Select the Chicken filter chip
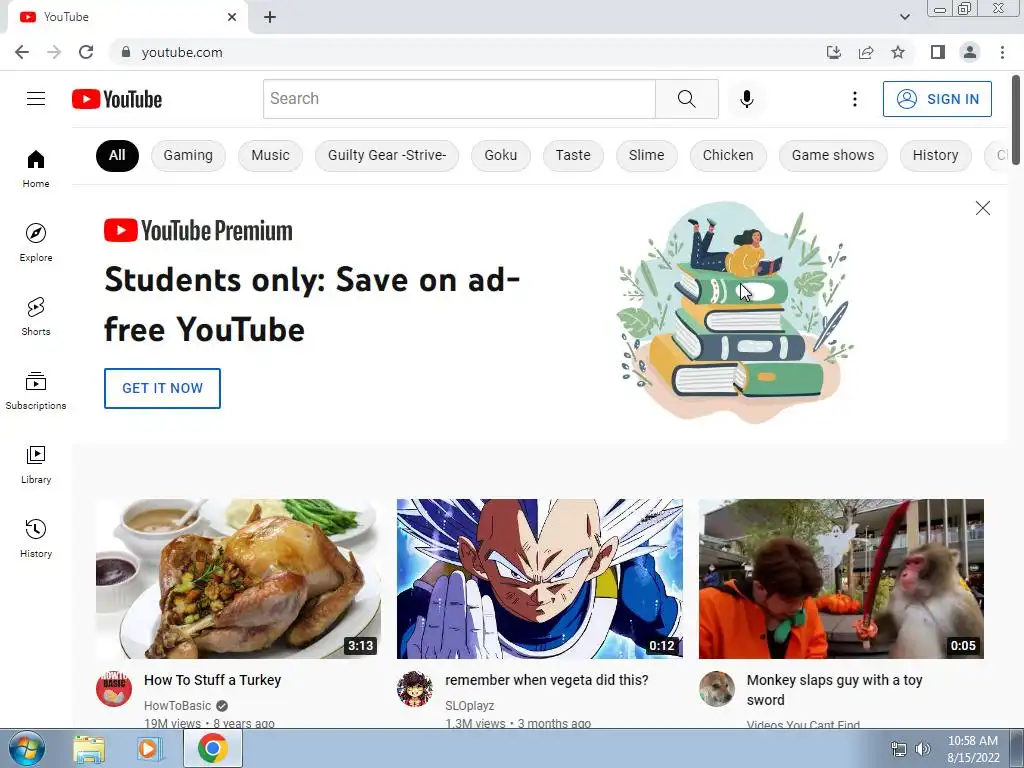This screenshot has width=1024, height=768. (x=728, y=155)
